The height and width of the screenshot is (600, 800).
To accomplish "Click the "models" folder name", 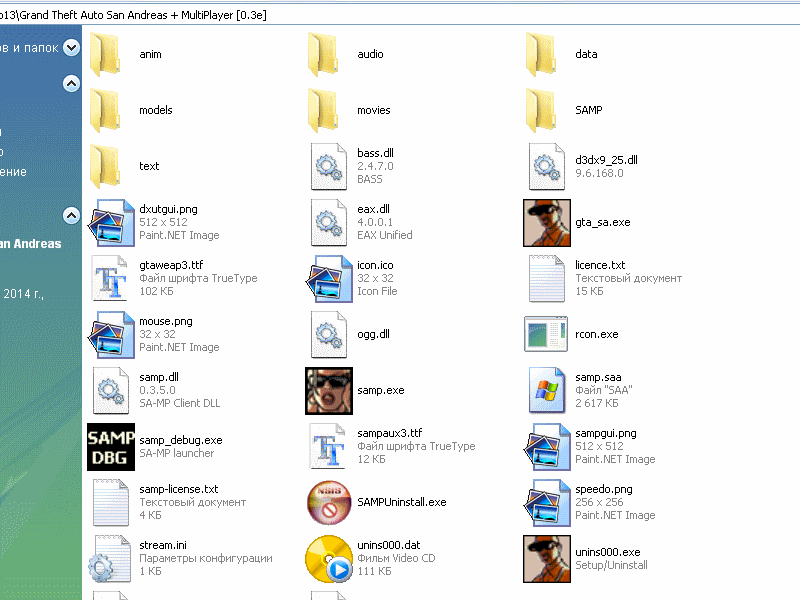I will 156,110.
